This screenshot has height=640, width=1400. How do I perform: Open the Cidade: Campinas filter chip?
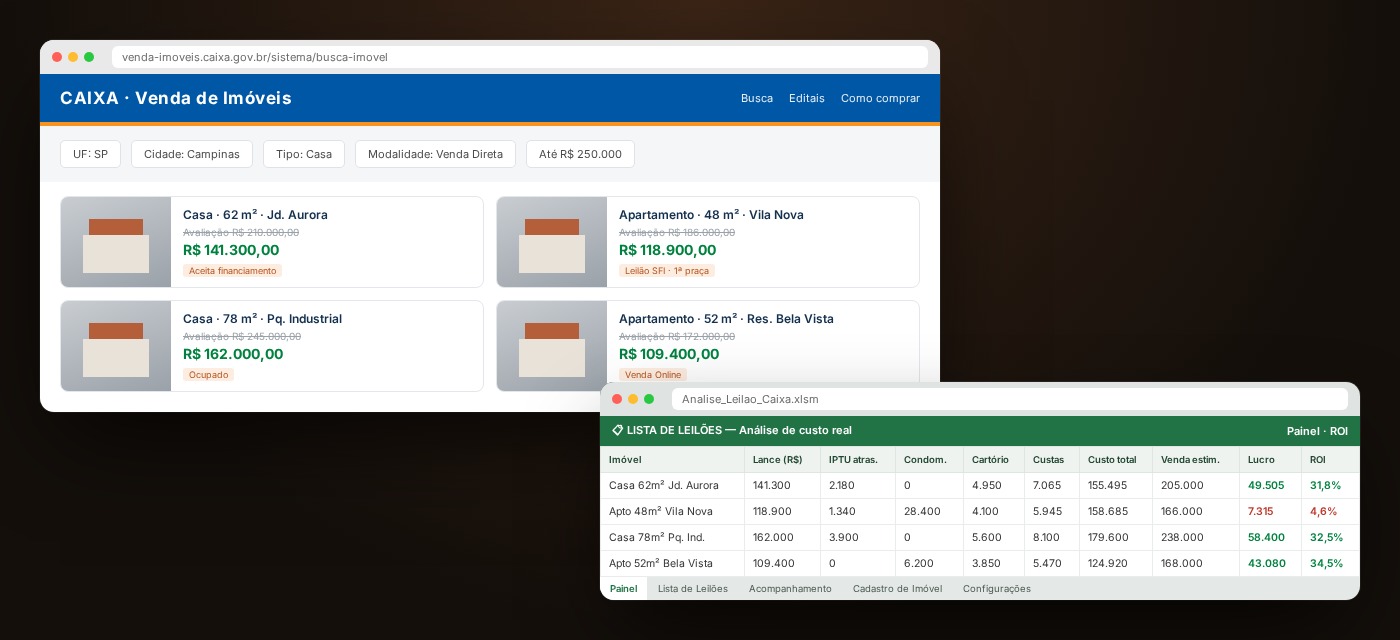coord(192,154)
